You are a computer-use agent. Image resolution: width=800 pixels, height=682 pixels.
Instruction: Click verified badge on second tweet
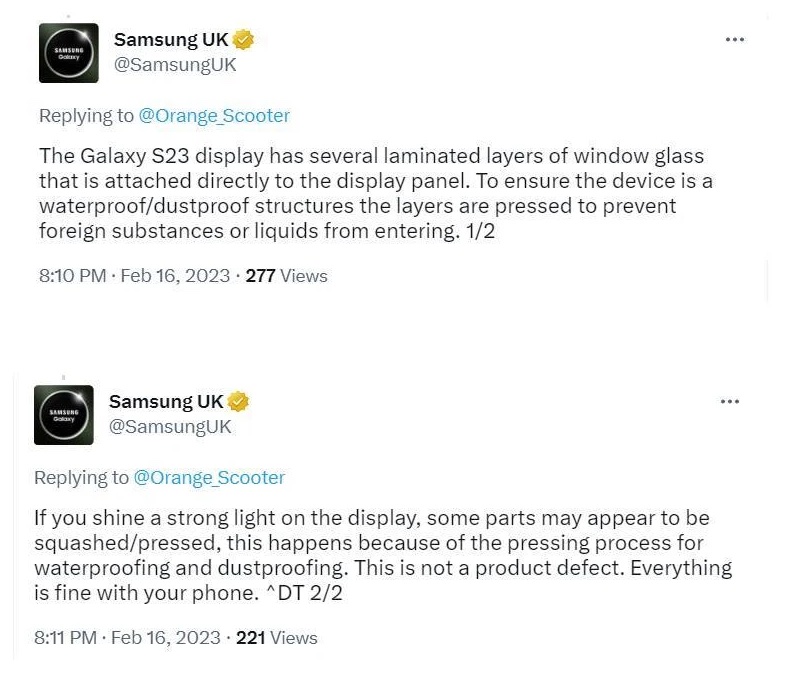238,402
